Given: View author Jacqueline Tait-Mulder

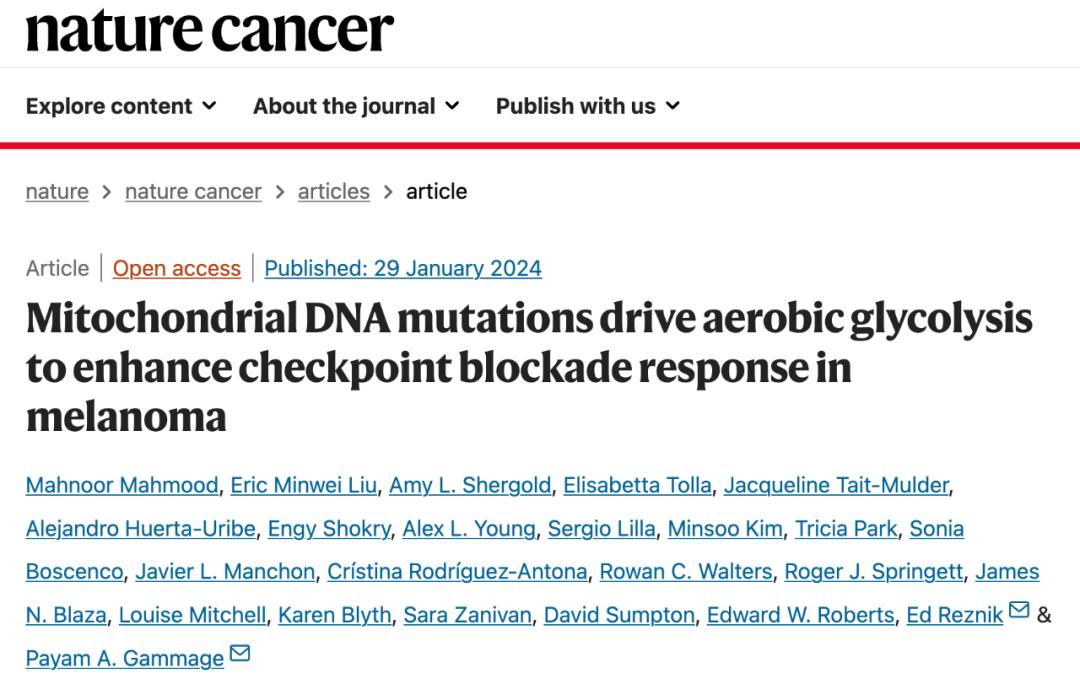Looking at the screenshot, I should pos(836,485).
